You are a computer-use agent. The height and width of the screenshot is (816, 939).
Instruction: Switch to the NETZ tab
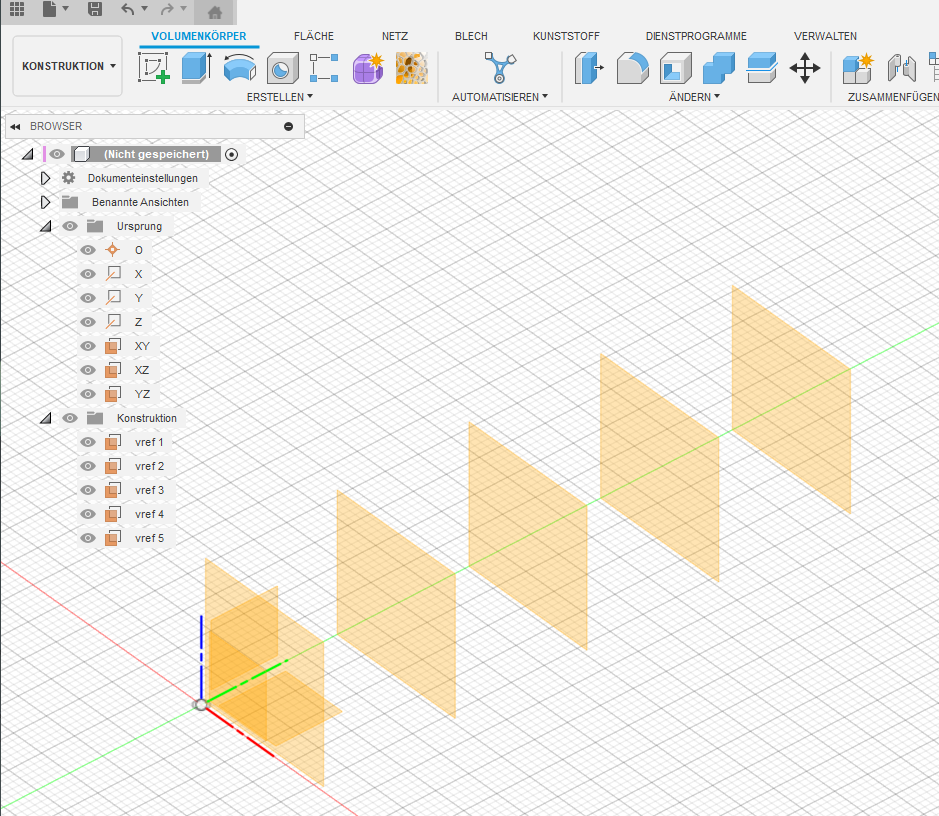click(x=395, y=36)
